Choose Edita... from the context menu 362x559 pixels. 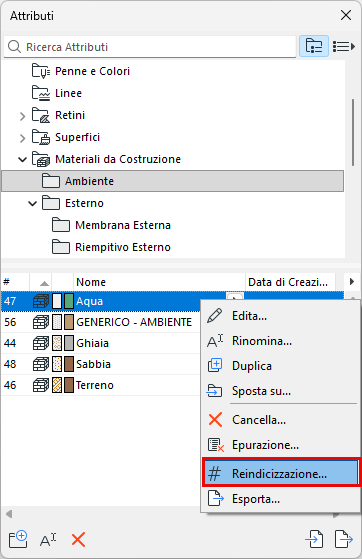point(280,316)
